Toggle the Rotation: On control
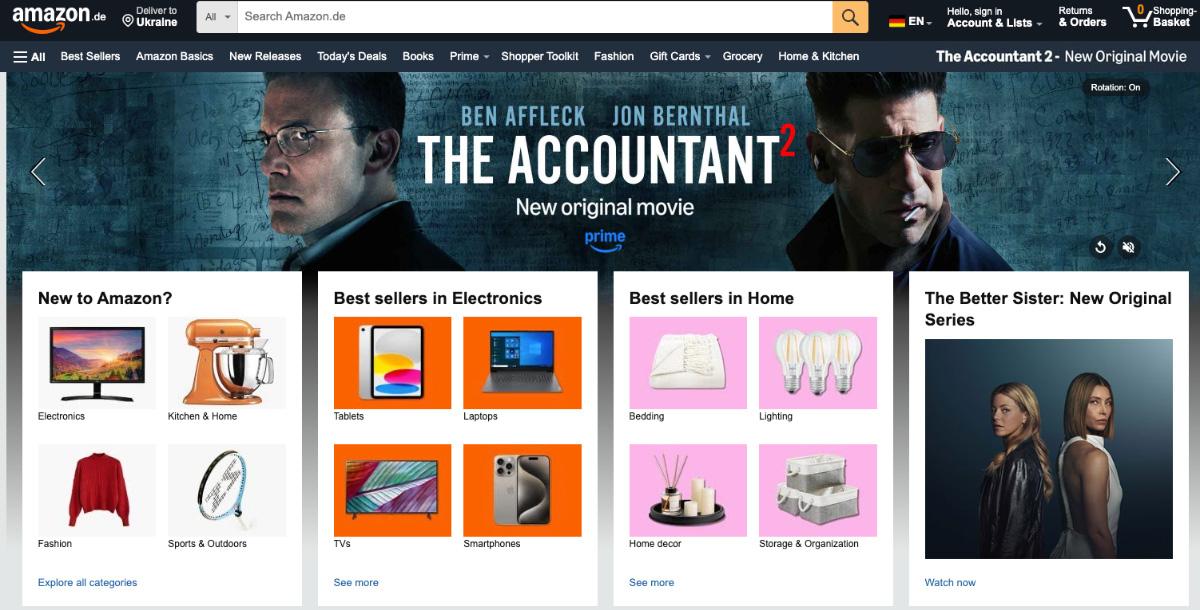The width and height of the screenshot is (1200, 610). click(x=1115, y=88)
